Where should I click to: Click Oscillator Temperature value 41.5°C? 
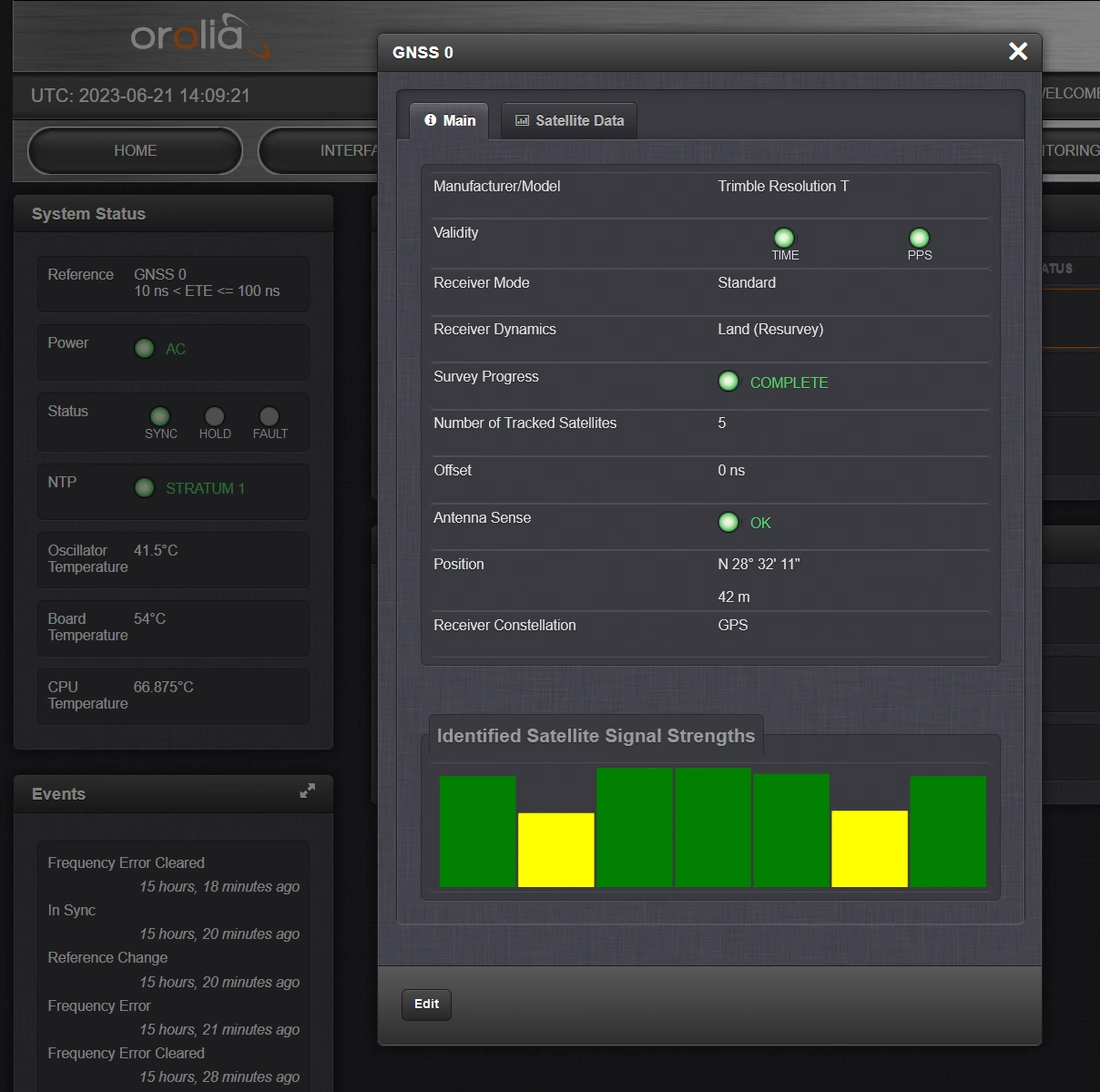pos(156,551)
